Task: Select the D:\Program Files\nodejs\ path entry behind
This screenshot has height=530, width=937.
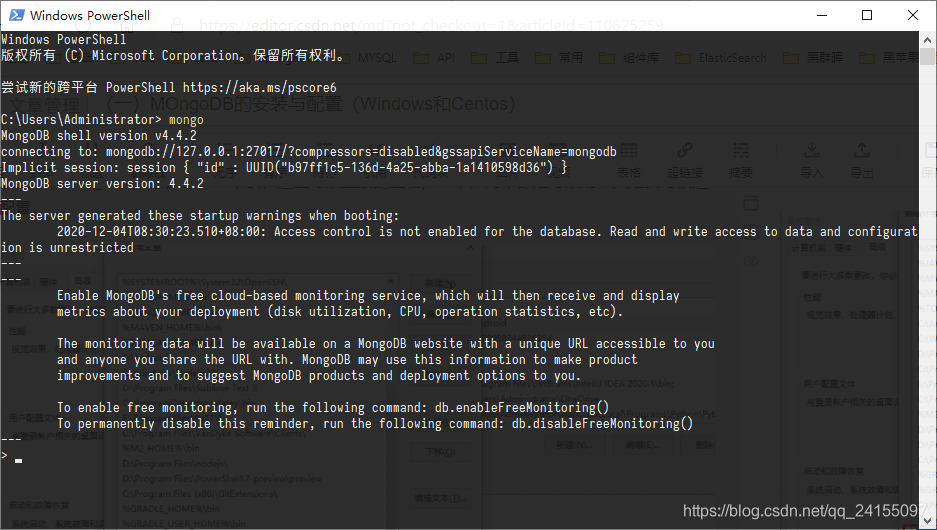Action: coord(175,464)
